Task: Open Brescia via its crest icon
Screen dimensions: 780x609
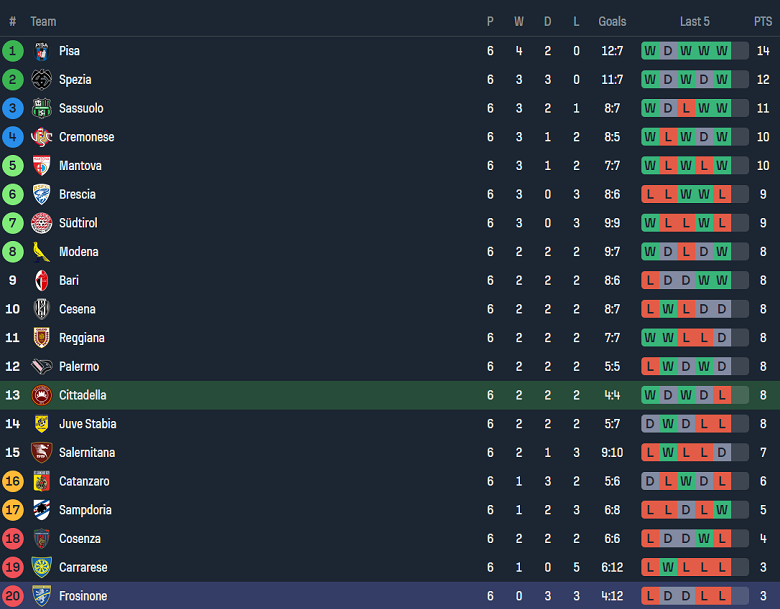Action: pyautogui.click(x=42, y=194)
